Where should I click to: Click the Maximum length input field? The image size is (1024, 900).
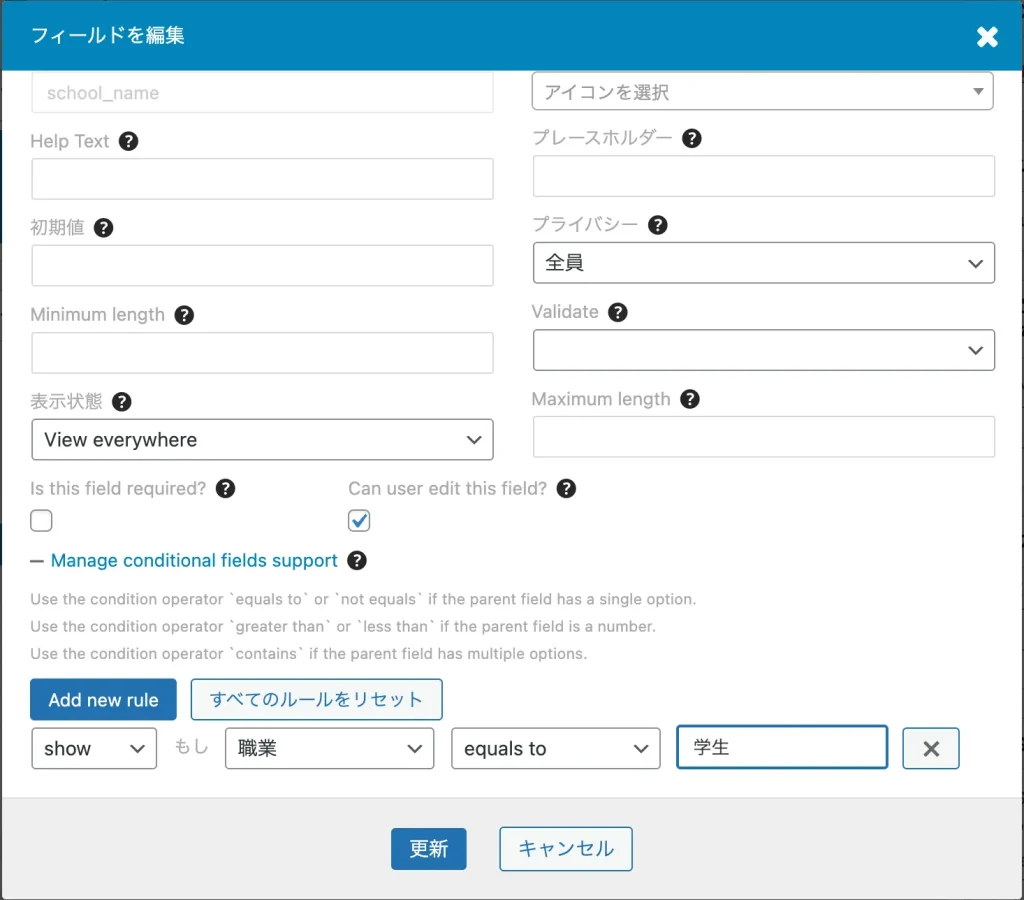point(763,437)
